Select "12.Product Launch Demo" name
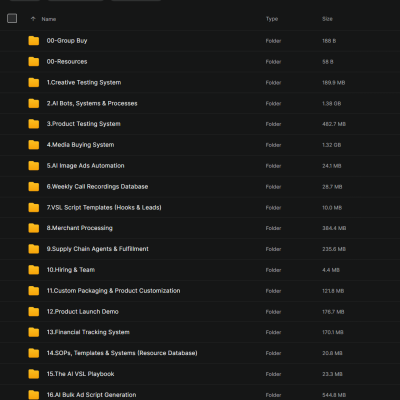Viewport: 400px width, 400px height. pos(82,312)
